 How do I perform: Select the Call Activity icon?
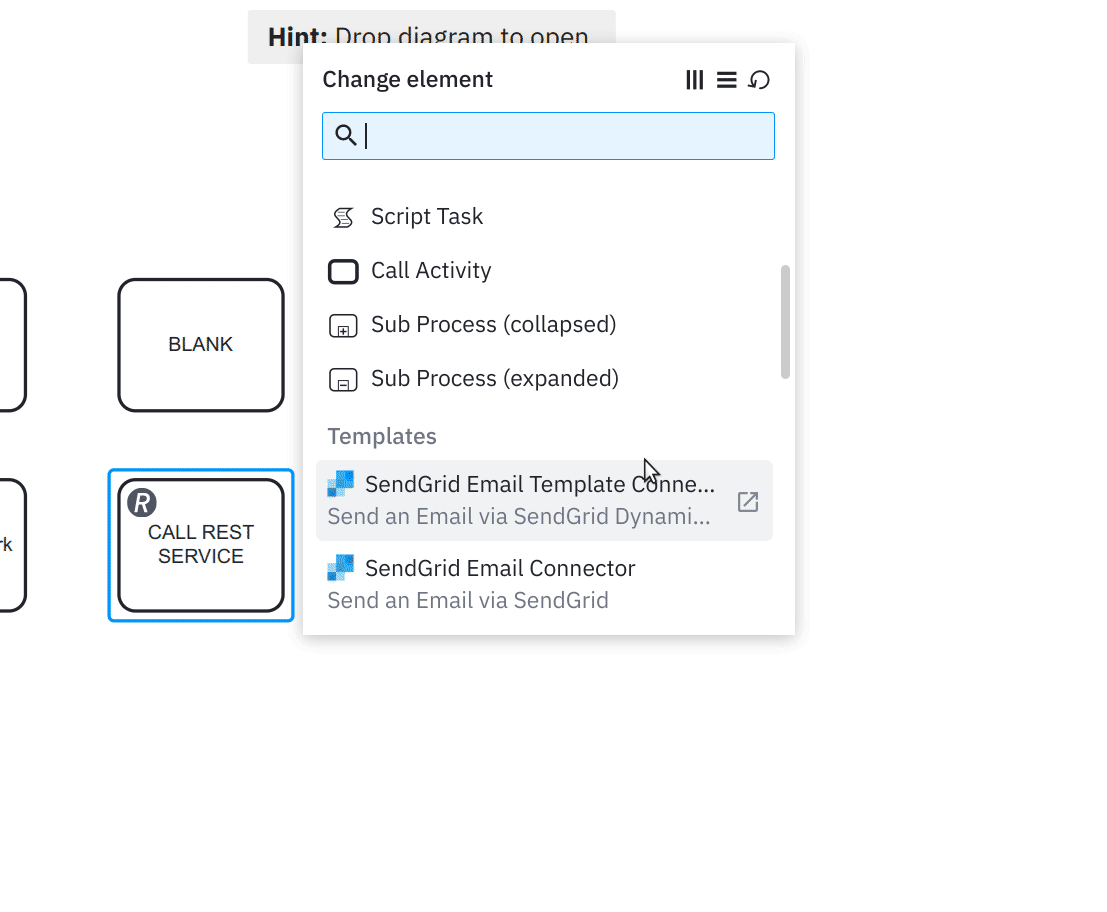tap(343, 271)
